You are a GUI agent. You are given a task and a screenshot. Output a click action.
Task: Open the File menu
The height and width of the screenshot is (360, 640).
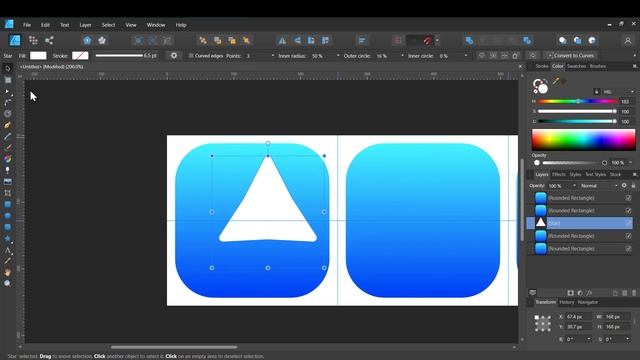[x=27, y=25]
